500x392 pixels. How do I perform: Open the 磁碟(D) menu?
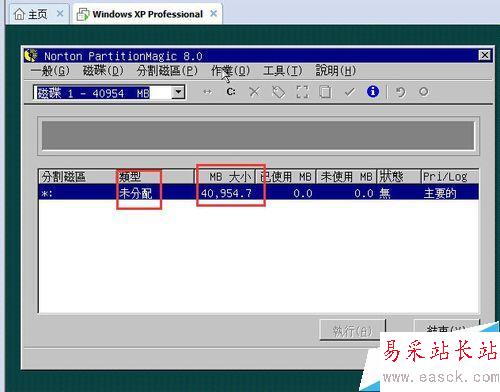(x=103, y=71)
